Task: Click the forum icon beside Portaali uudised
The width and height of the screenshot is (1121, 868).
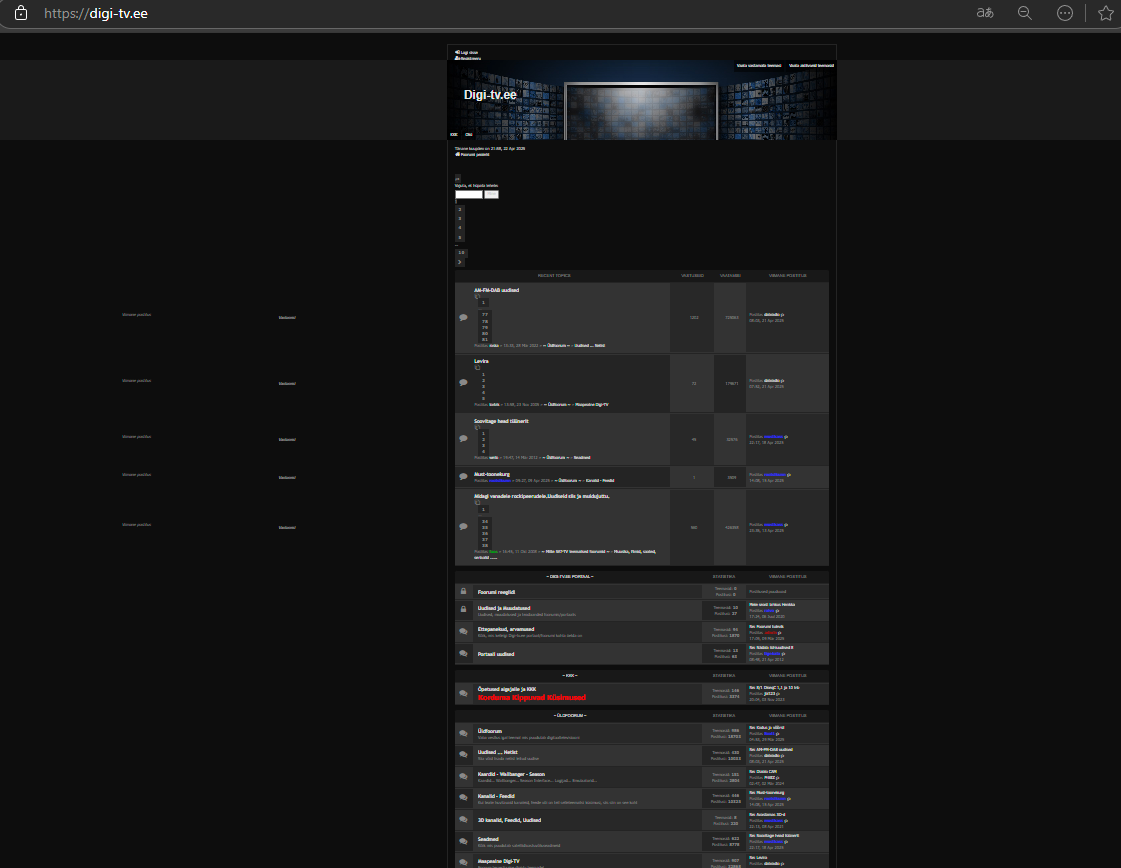Action: coord(463,654)
